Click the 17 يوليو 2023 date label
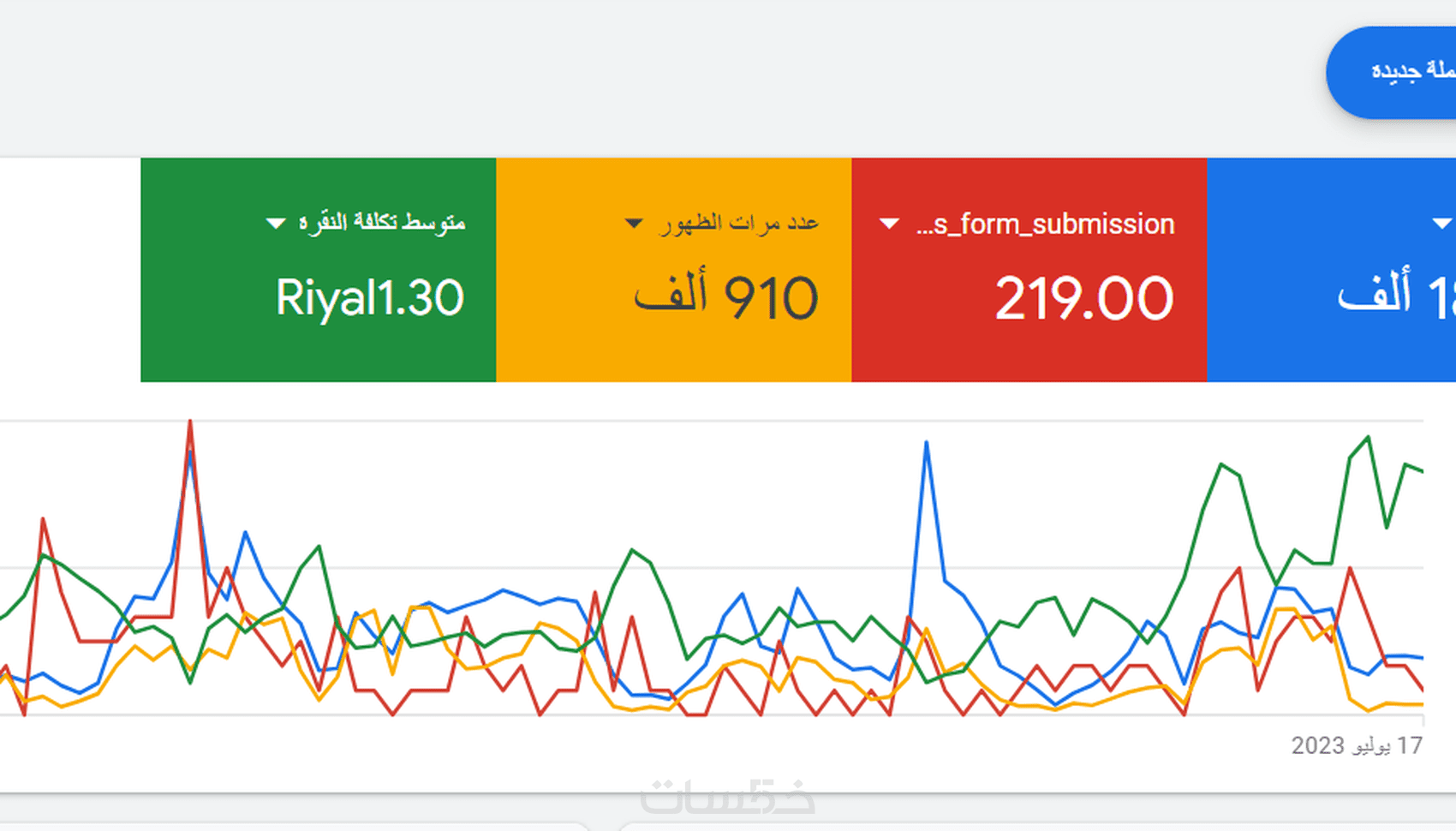The width and height of the screenshot is (1456, 831). click(1357, 745)
